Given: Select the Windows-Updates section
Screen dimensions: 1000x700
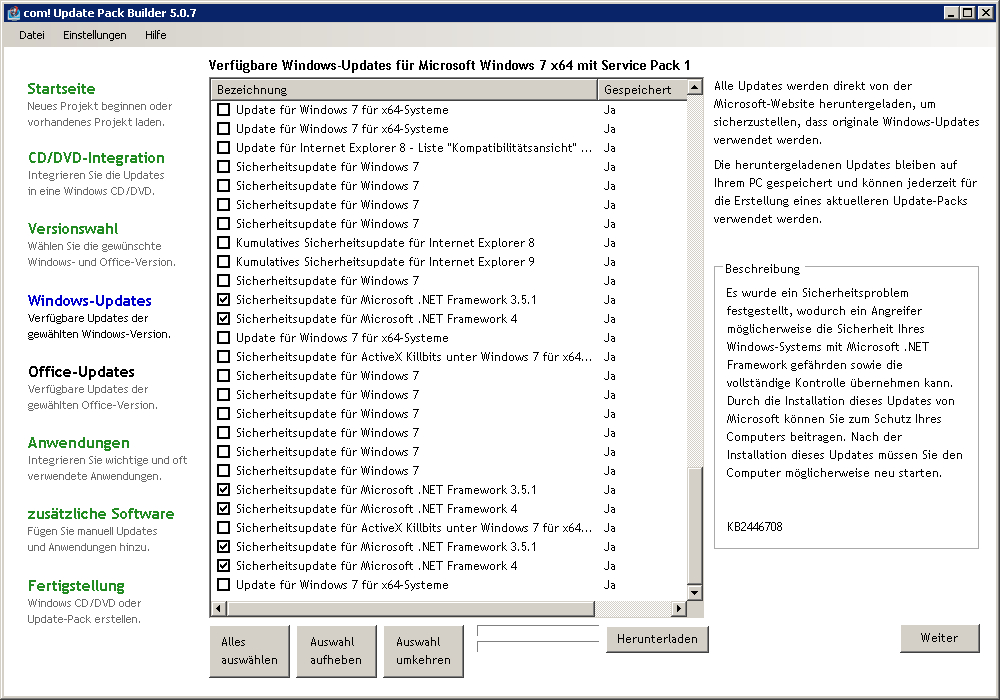Looking at the screenshot, I should click(x=89, y=300).
